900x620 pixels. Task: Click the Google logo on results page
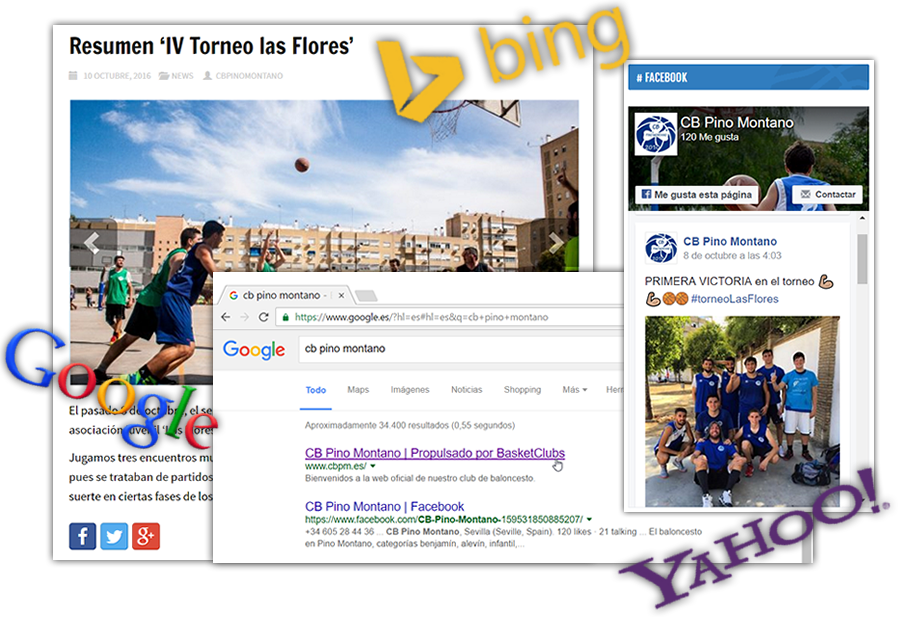pyautogui.click(x=254, y=349)
